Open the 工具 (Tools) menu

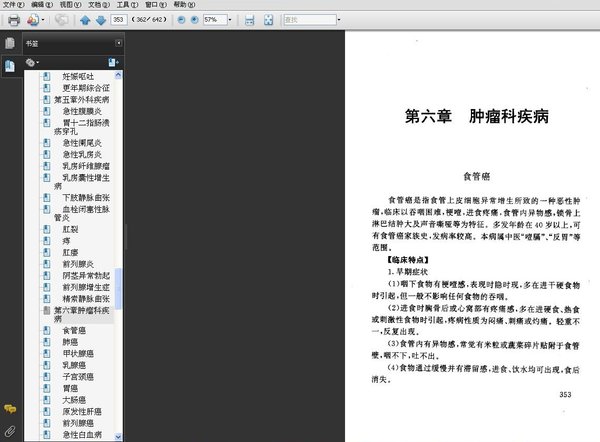[127, 5]
